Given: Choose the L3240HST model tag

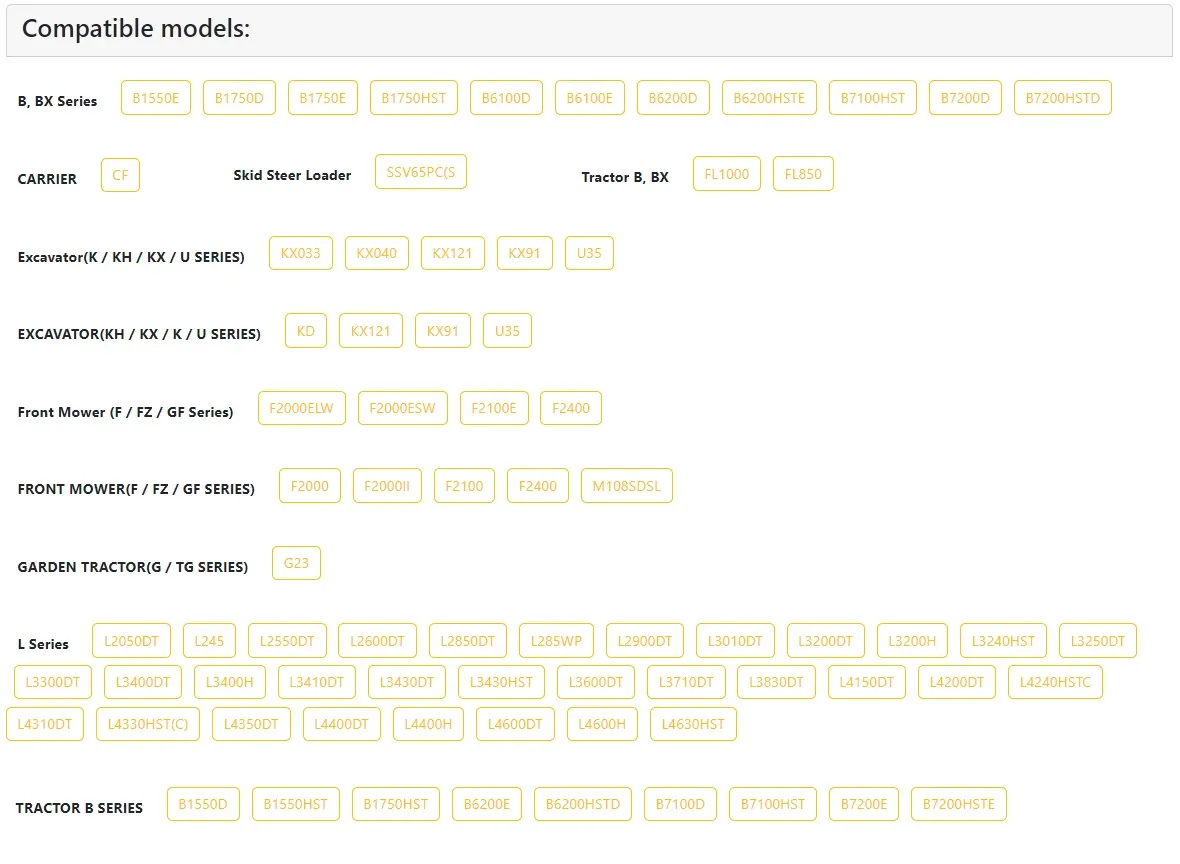Looking at the screenshot, I should 1003,641.
